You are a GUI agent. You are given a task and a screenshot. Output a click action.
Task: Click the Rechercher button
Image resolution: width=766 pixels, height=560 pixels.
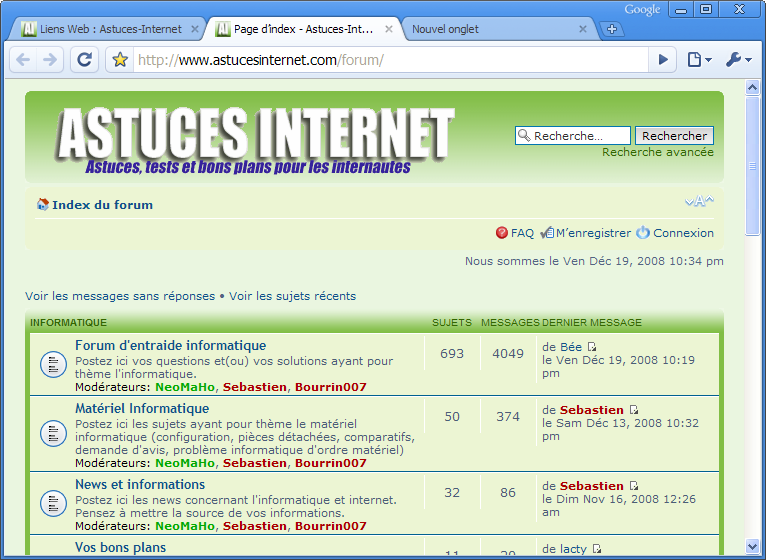[674, 135]
